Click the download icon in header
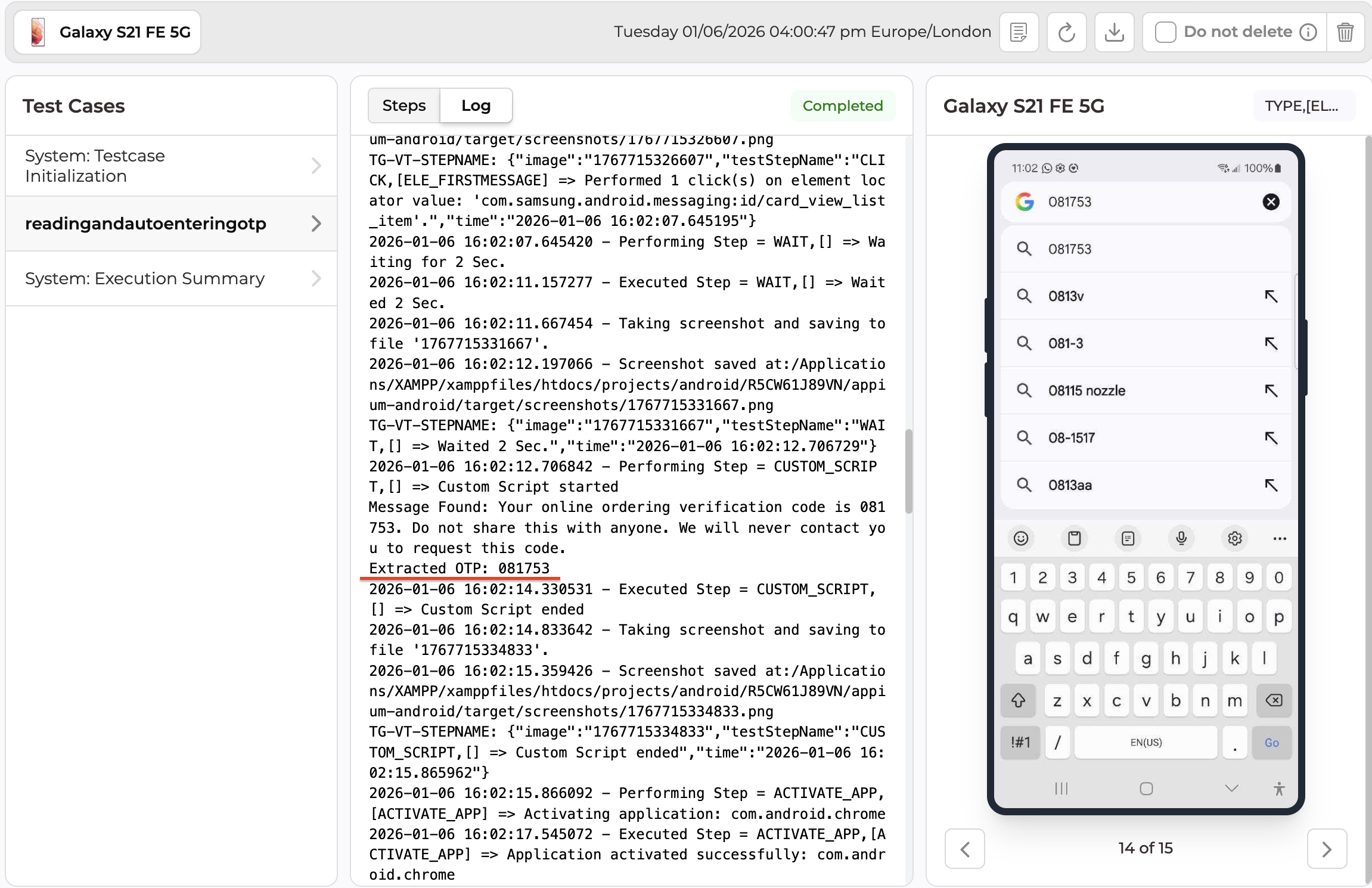Viewport: 1372px width, 888px height. tap(1114, 32)
